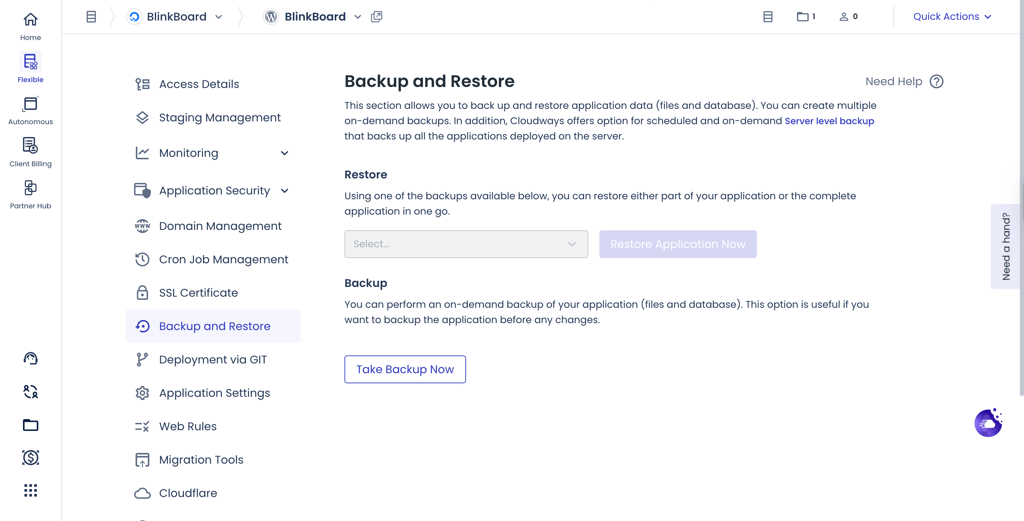Screen dimensions: 1024x521
Task: Open the apps grid icon
Action: pyautogui.click(x=30, y=491)
